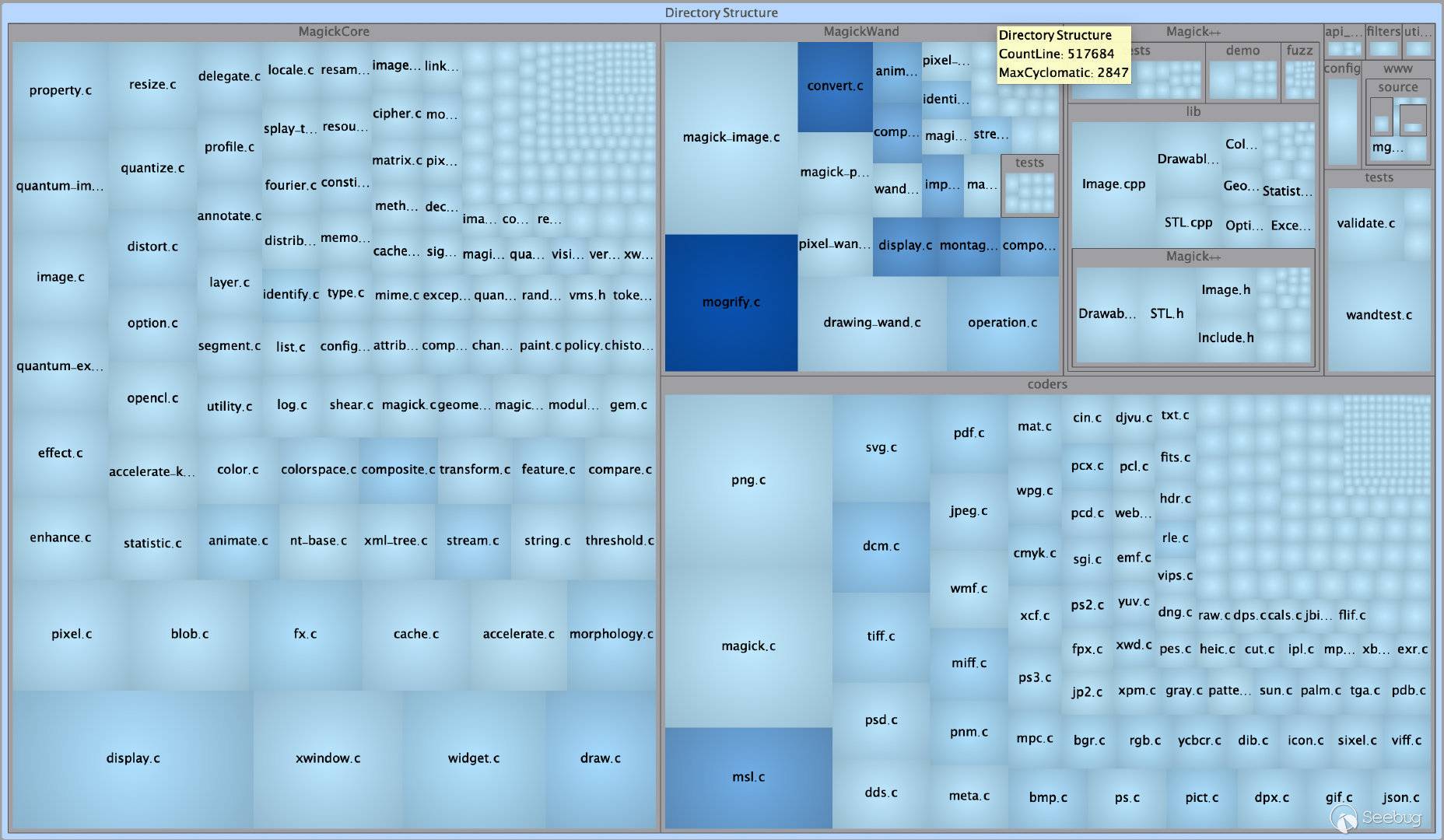Select the dpx.c block

[x=1271, y=798]
